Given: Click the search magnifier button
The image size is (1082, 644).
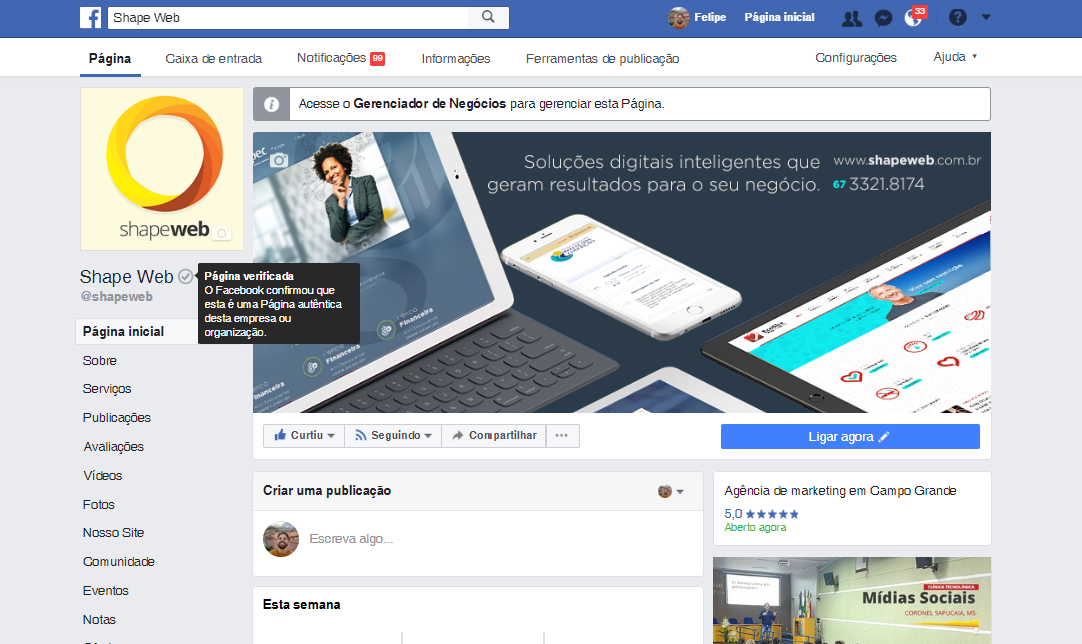Looking at the screenshot, I should [488, 17].
